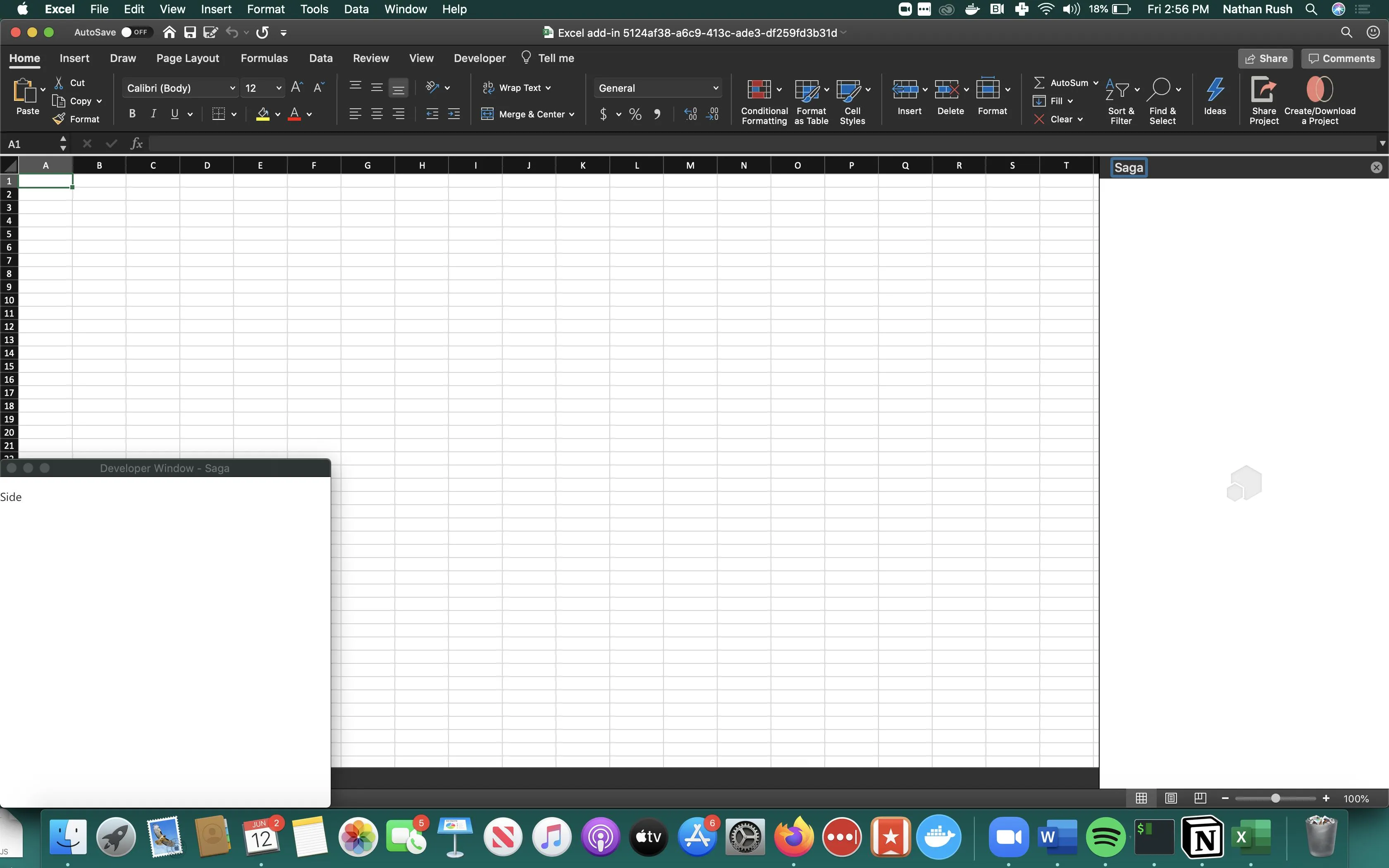
Task: Click the save disk icon in title bar
Action: [x=190, y=32]
